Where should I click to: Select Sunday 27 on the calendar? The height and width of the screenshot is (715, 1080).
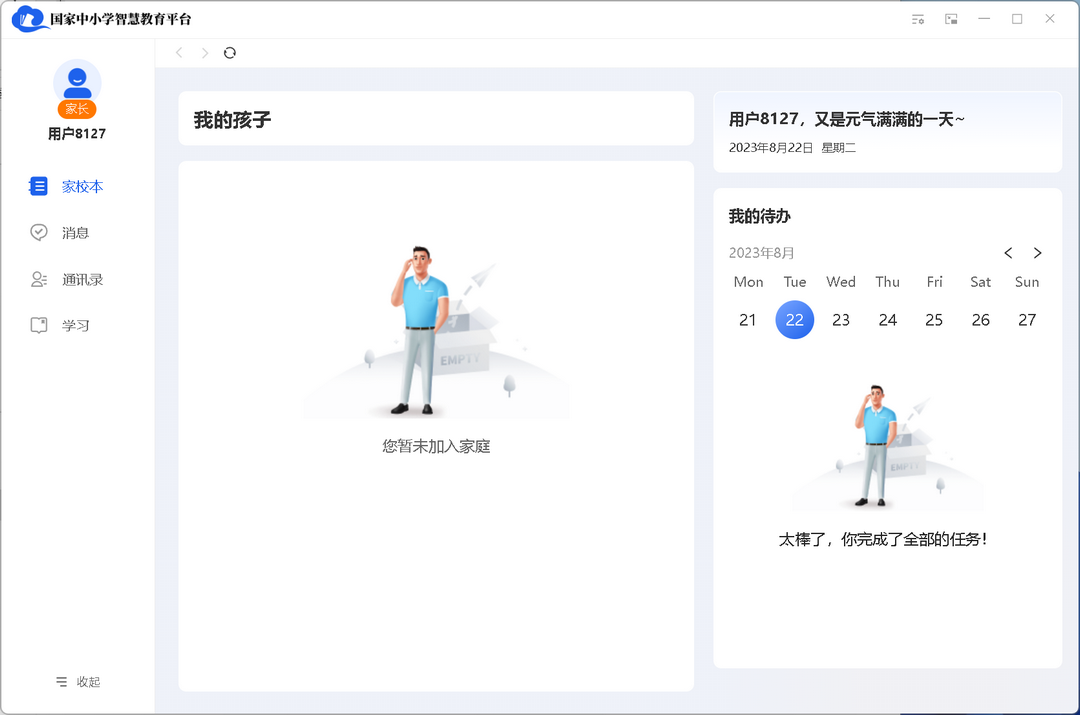(1026, 319)
